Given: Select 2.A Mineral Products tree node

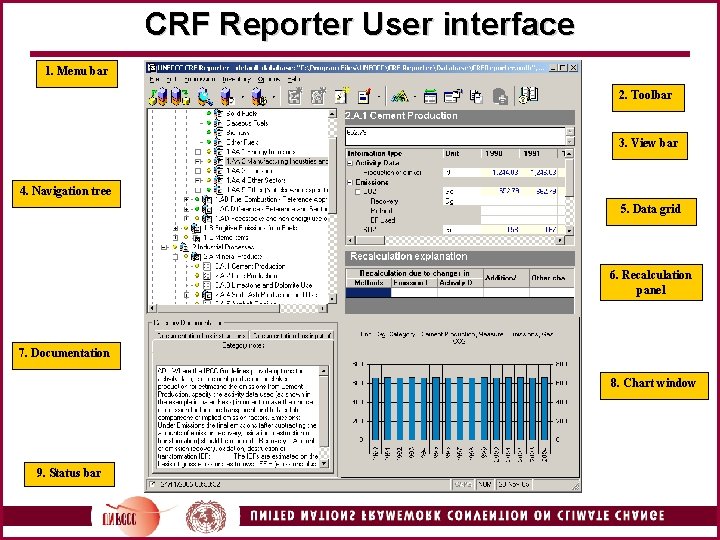Looking at the screenshot, I should 233,257.
